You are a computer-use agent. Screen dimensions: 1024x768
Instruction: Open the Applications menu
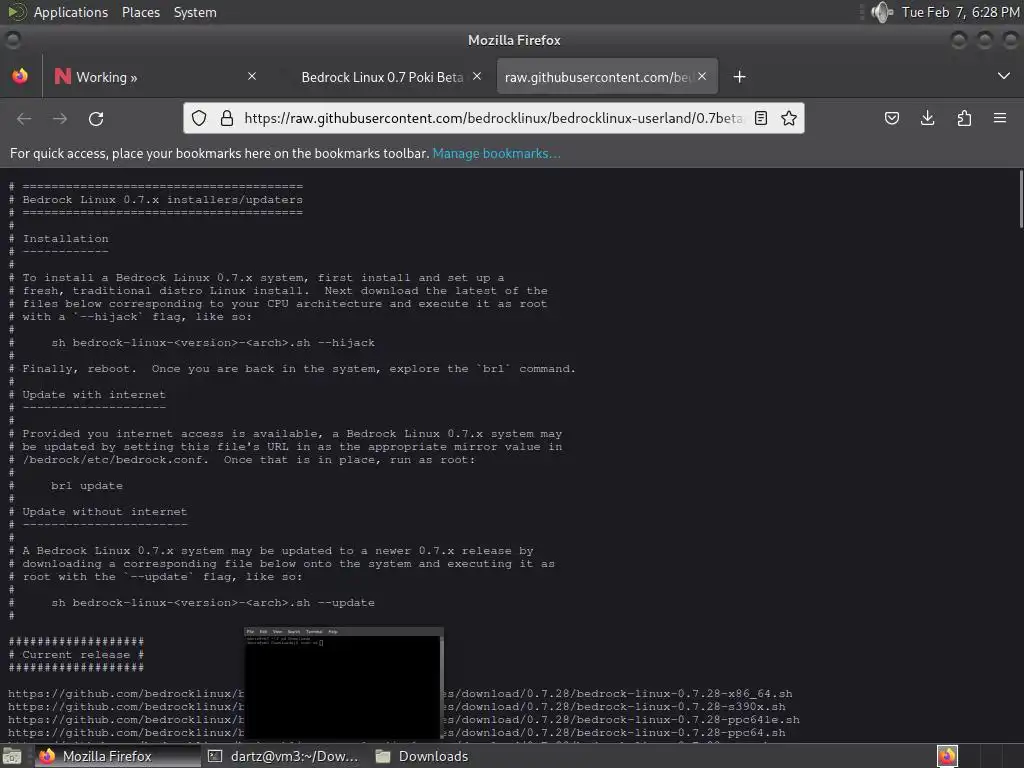[x=71, y=12]
